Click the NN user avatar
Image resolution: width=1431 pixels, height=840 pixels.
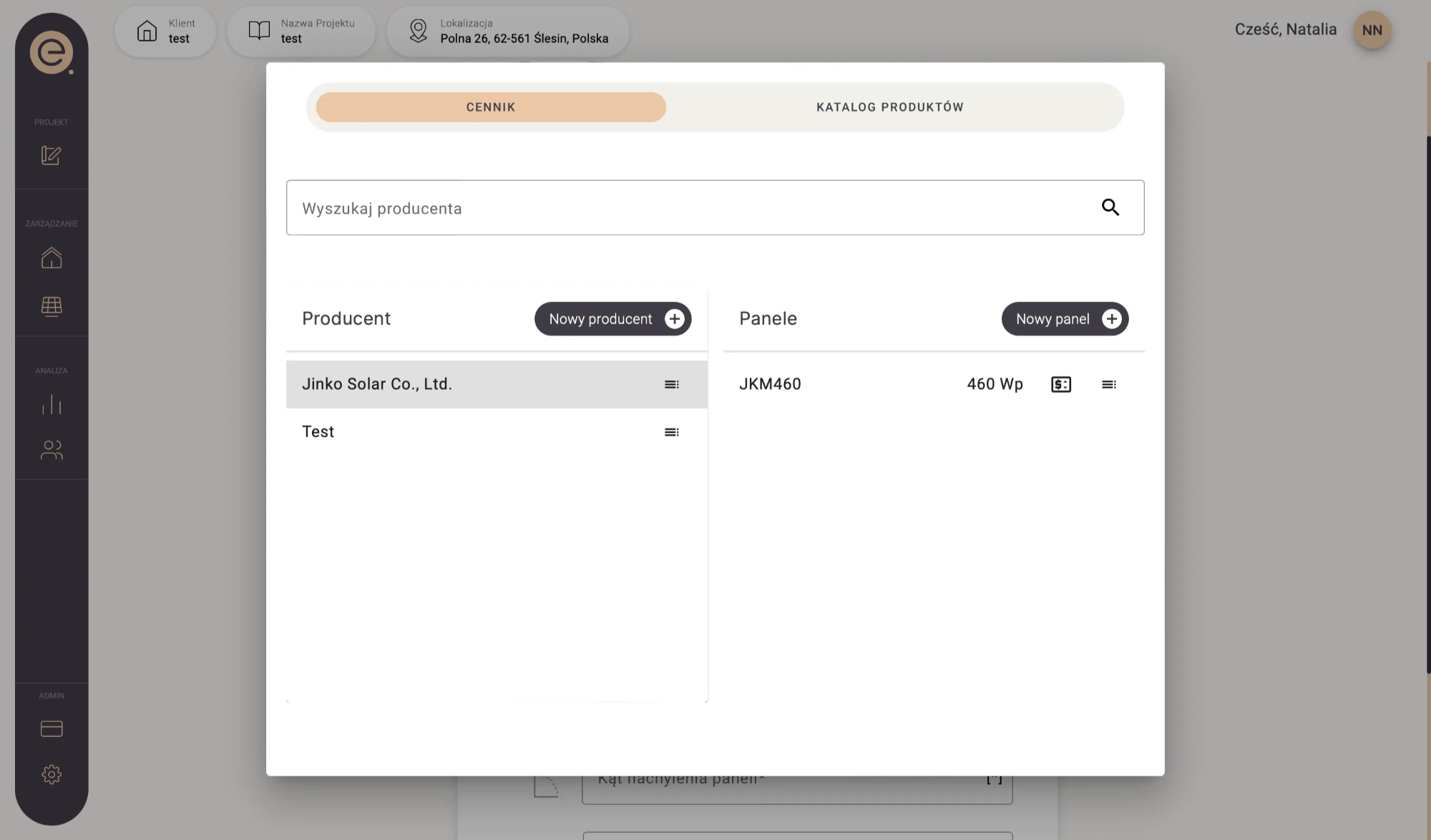point(1372,31)
